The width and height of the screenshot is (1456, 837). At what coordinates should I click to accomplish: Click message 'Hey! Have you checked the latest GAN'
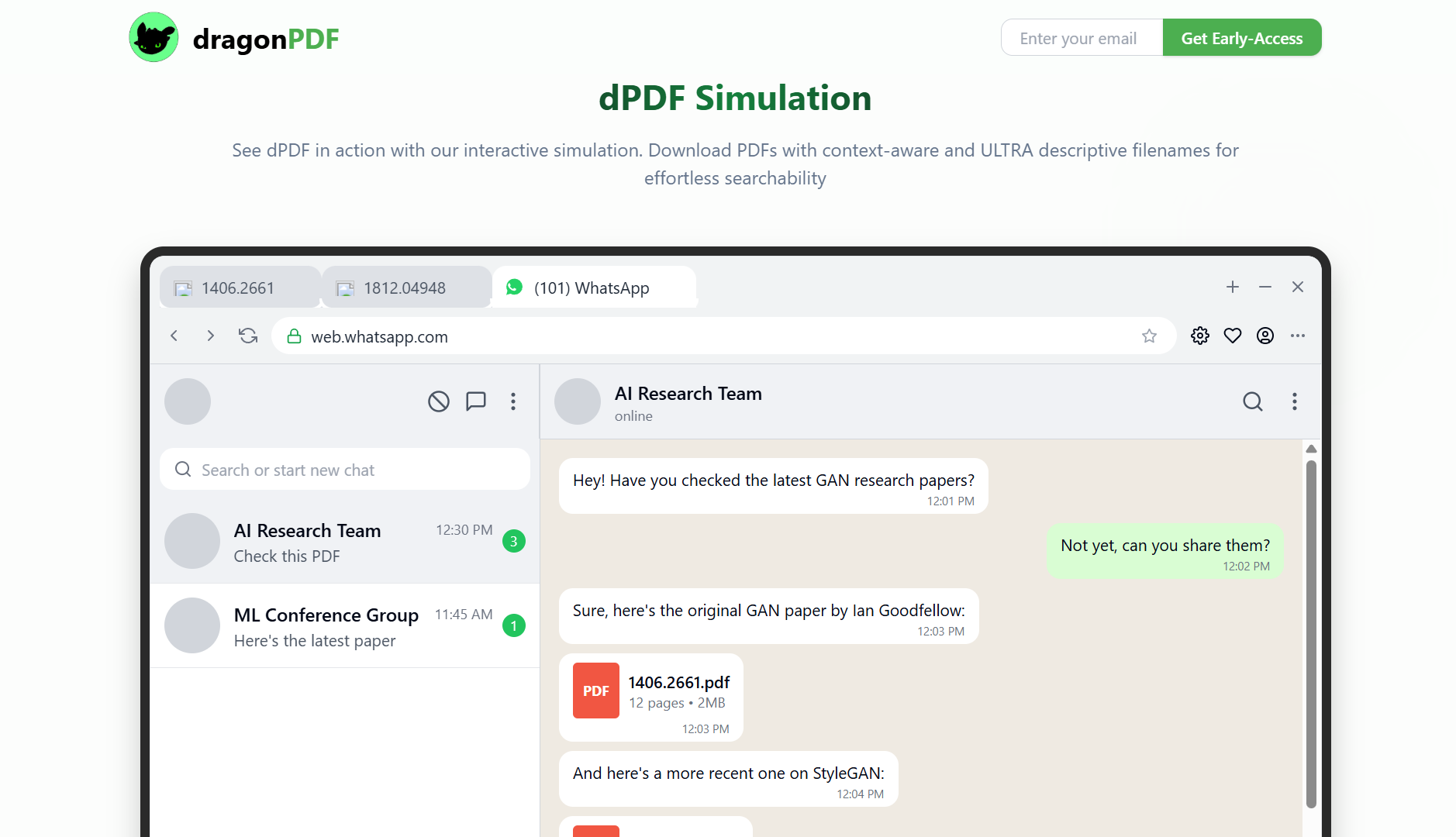pyautogui.click(x=774, y=486)
